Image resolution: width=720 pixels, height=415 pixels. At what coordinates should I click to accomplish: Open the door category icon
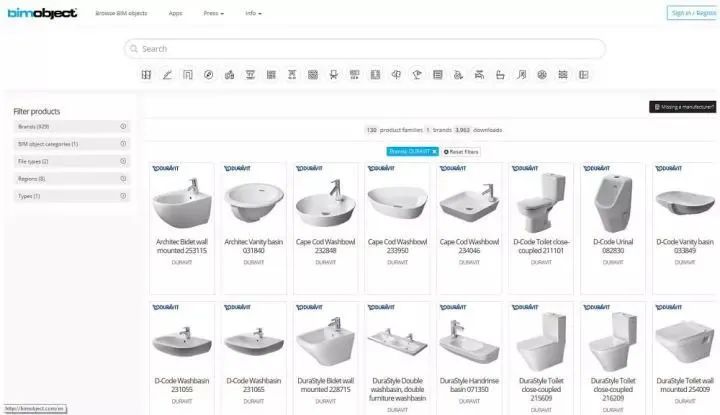(188, 75)
